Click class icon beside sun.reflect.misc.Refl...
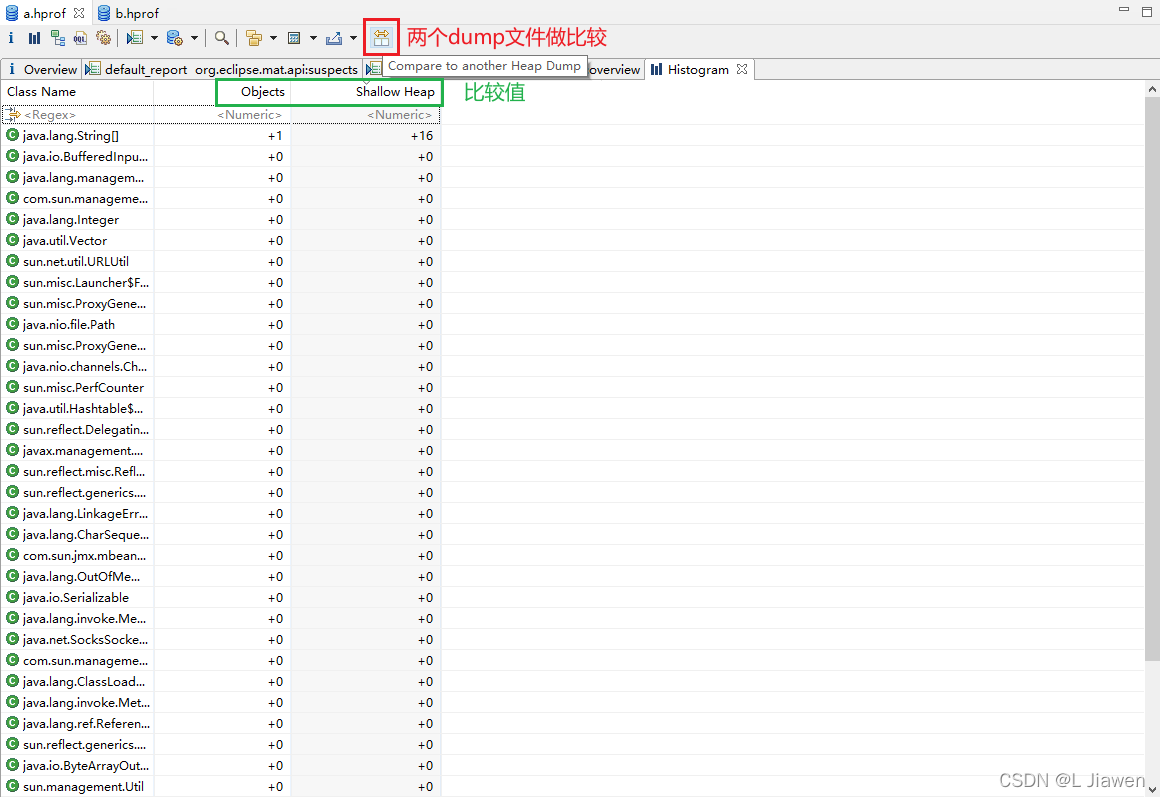This screenshot has height=797, width=1160. 12,471
